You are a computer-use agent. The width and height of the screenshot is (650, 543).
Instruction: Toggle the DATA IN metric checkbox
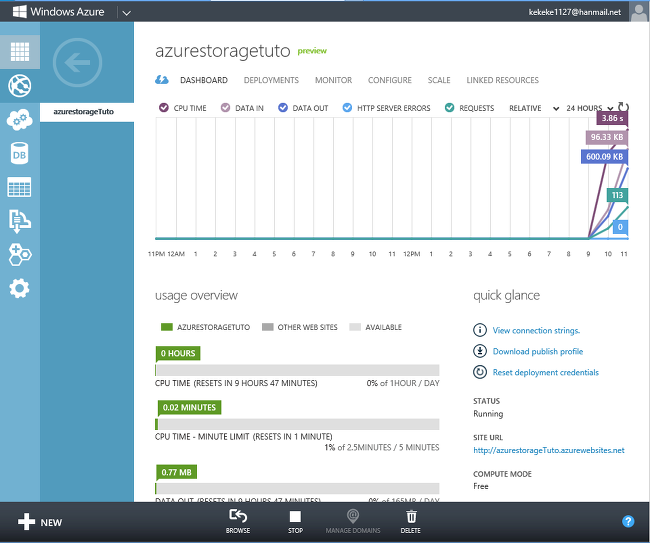[x=226, y=108]
